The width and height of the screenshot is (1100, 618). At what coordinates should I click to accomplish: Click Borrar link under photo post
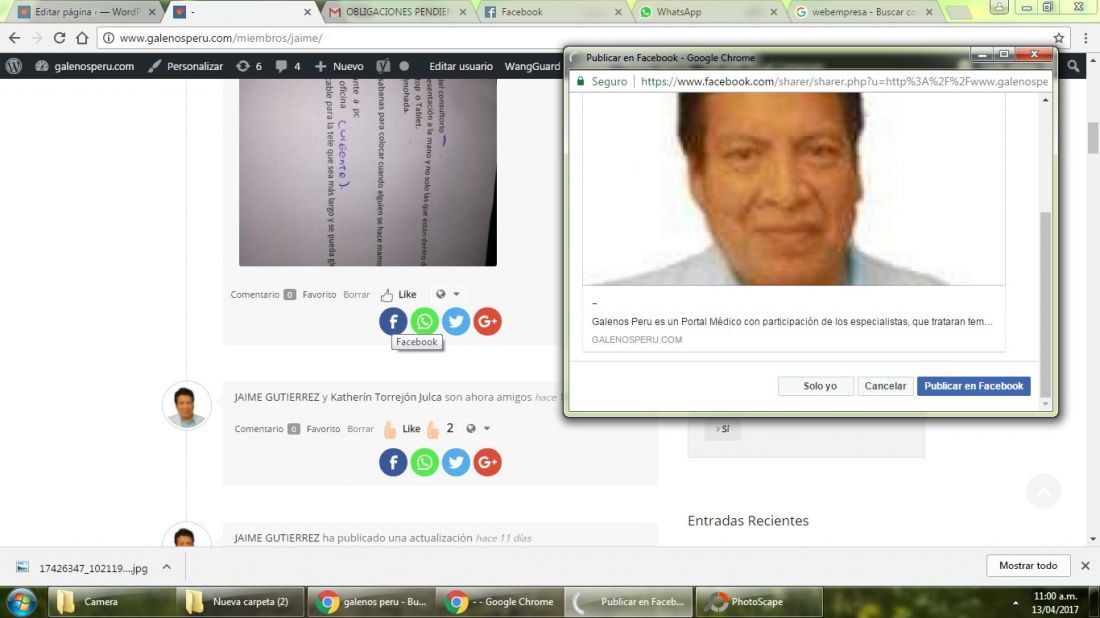356,295
